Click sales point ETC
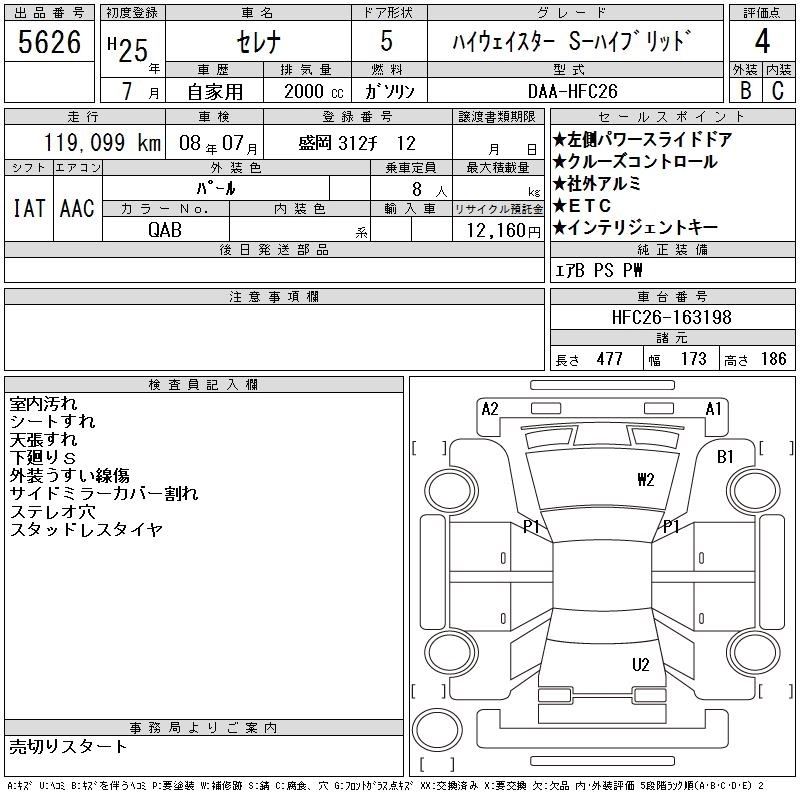800x800 pixels. point(582,205)
